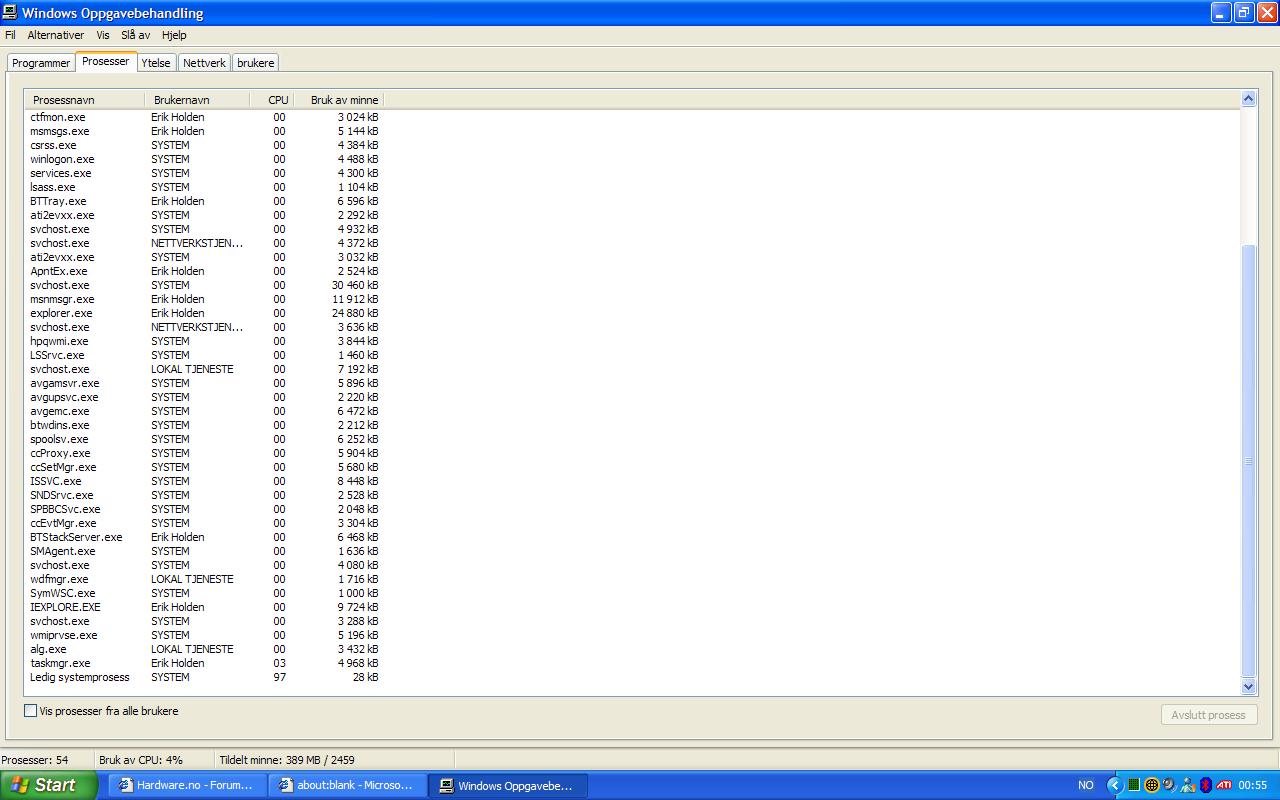Select the spoolsv.exe process
This screenshot has width=1280, height=800.
204,439
